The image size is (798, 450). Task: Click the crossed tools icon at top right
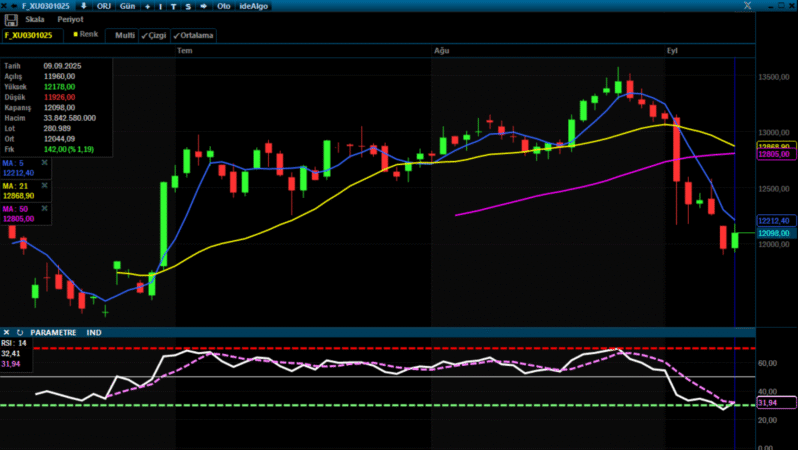pos(746,6)
